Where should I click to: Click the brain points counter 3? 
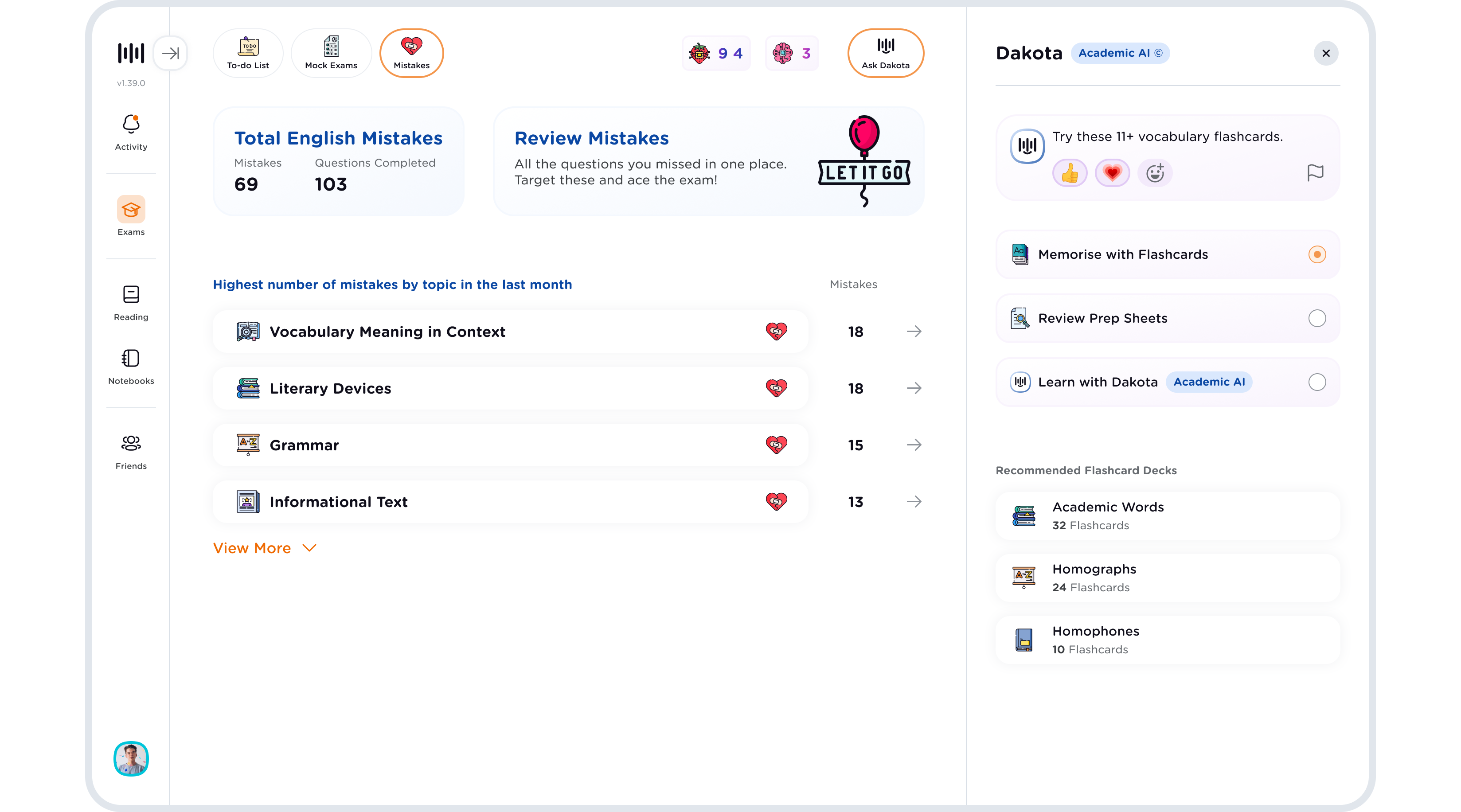[792, 53]
